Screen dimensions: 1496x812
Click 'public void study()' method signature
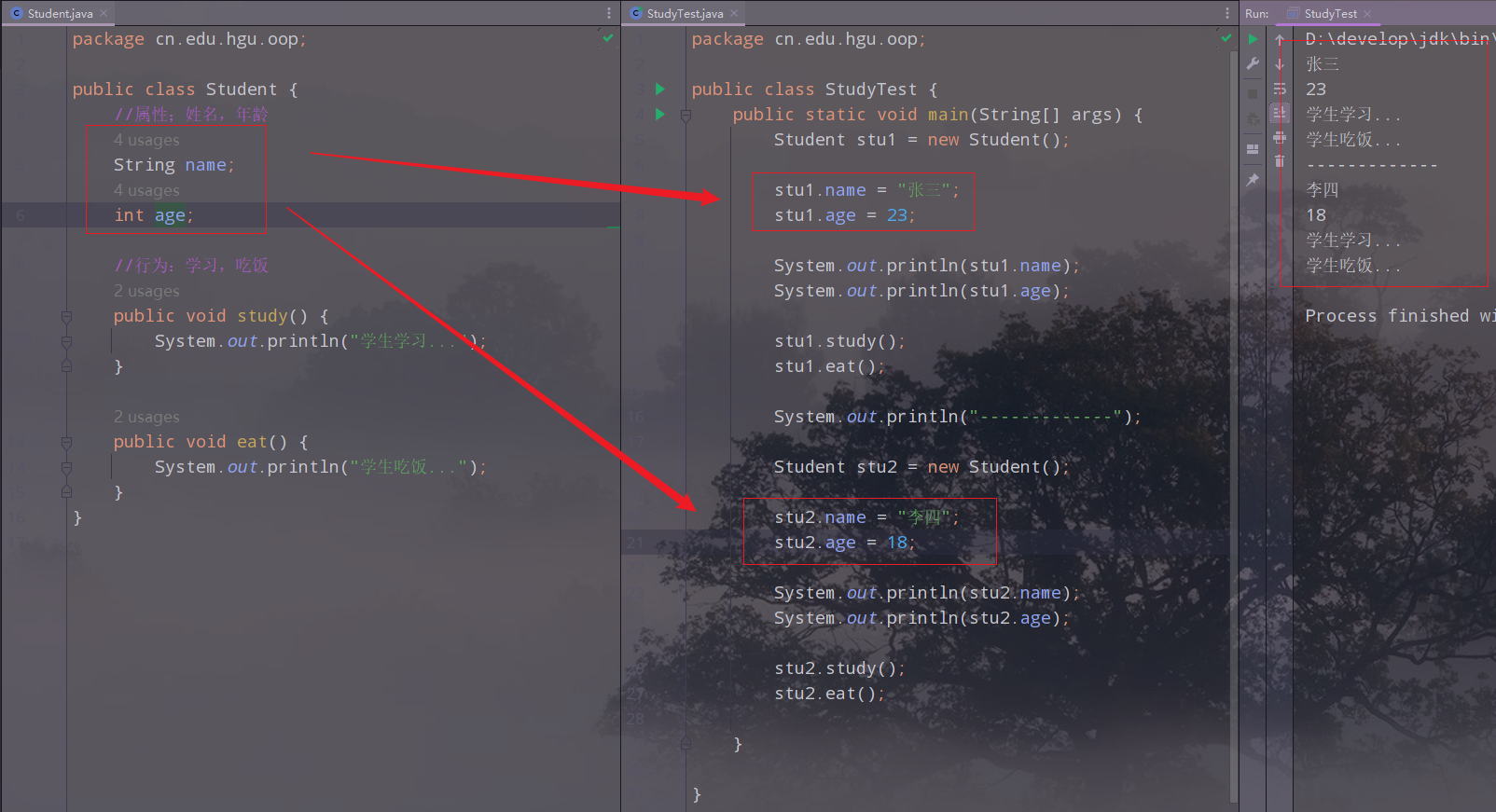click(x=221, y=316)
